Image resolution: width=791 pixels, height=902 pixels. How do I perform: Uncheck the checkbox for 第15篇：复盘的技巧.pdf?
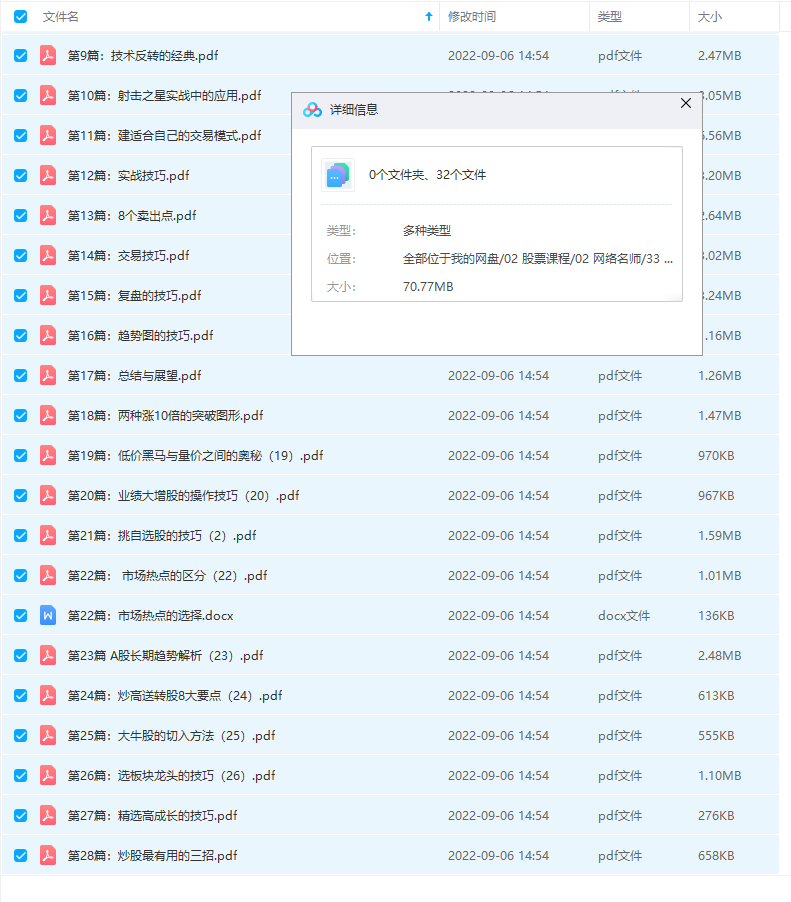pyautogui.click(x=20, y=295)
